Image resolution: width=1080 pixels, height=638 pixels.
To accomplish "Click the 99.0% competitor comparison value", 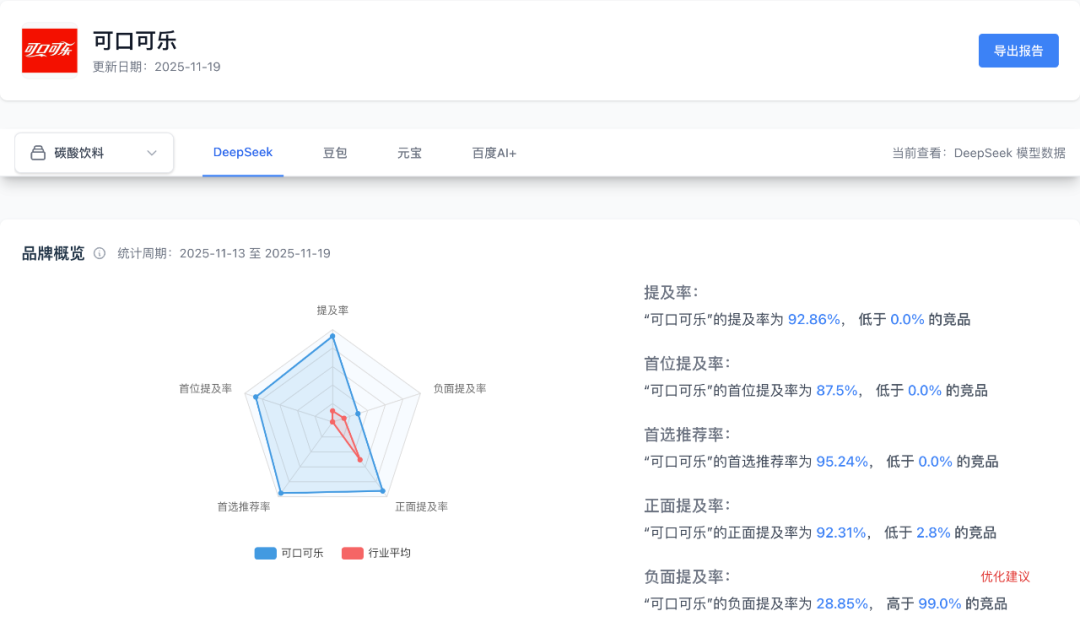I will pos(939,604).
